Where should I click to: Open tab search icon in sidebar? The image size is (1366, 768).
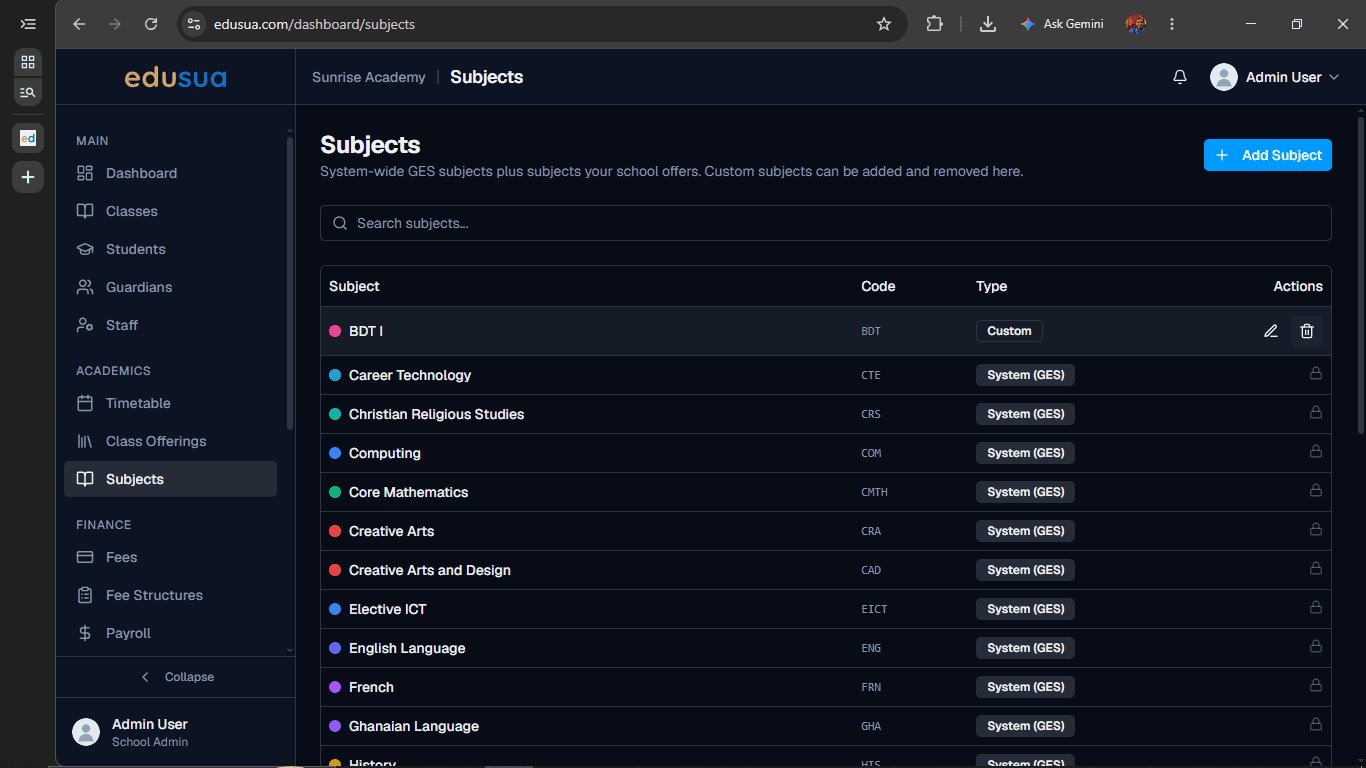coord(28,92)
